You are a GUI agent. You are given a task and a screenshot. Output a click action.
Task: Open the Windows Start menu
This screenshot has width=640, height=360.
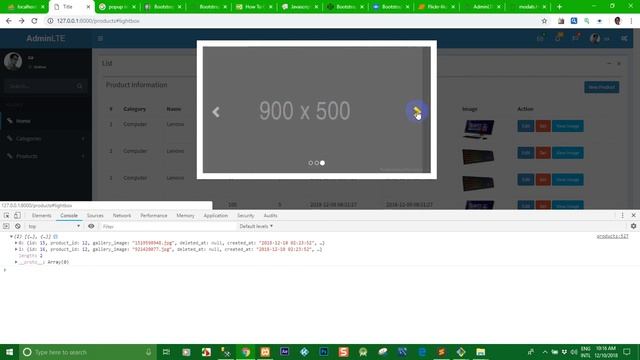click(x=9, y=352)
